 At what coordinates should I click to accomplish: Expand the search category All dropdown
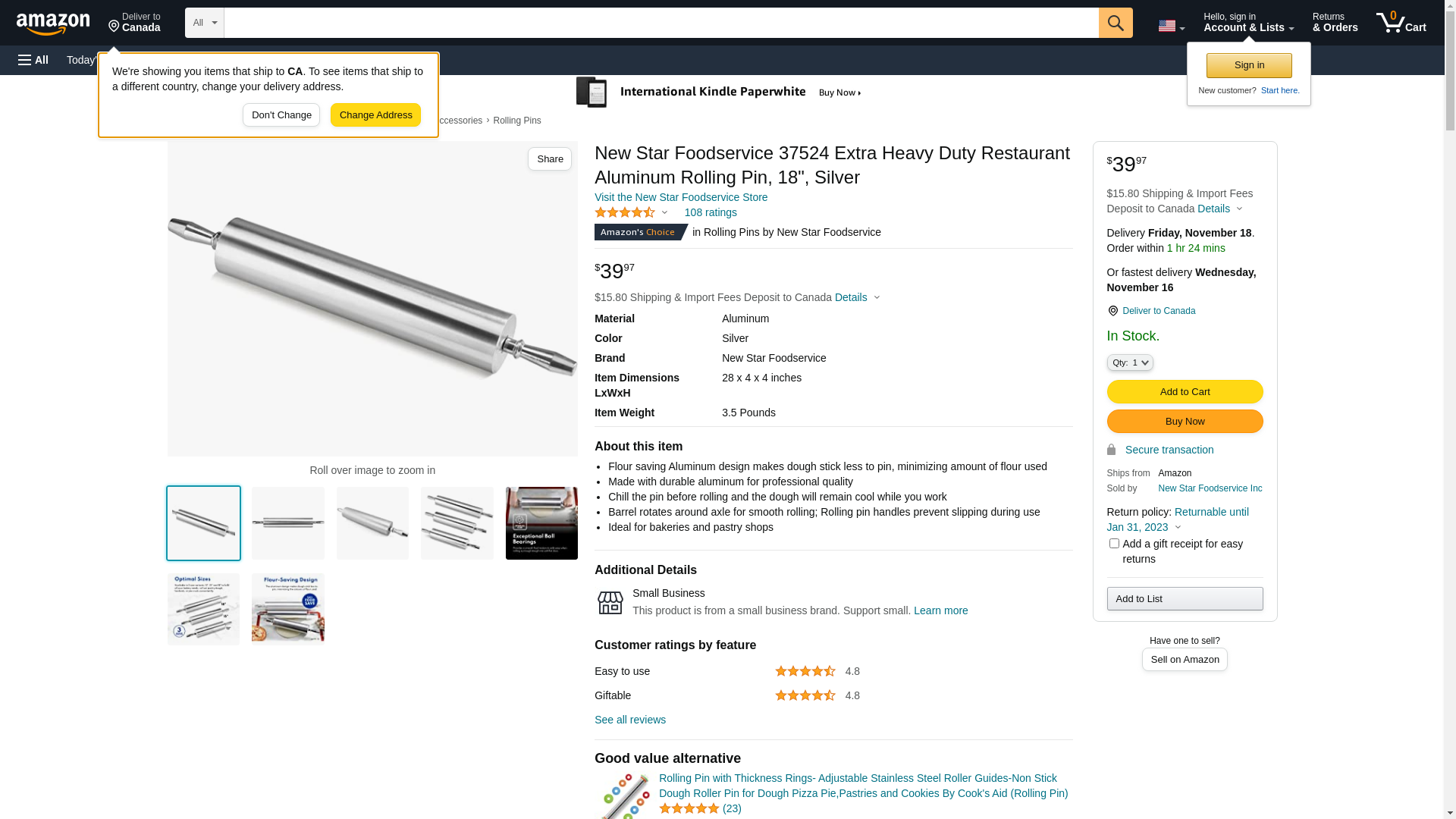point(204,23)
